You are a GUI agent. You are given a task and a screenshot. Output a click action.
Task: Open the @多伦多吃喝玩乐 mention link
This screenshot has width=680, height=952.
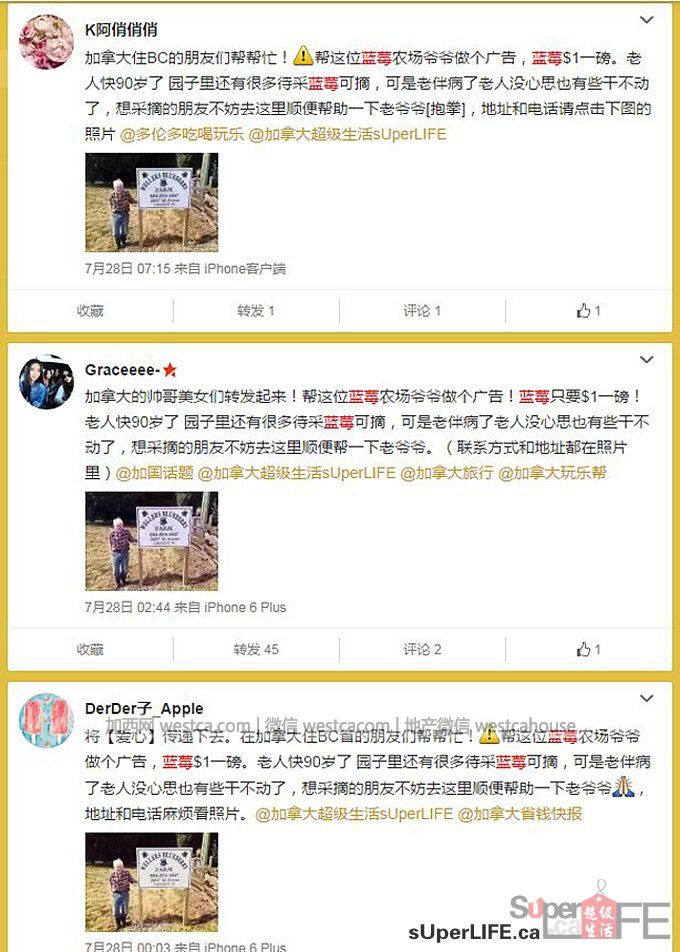pyautogui.click(x=182, y=134)
